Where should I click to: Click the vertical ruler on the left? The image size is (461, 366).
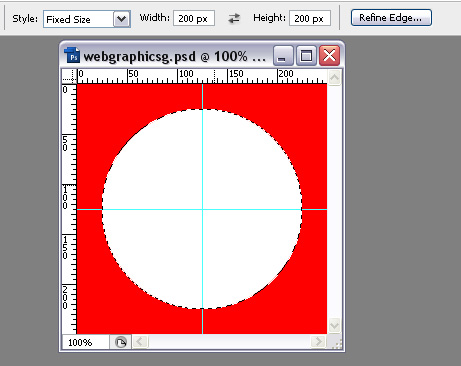[69, 209]
